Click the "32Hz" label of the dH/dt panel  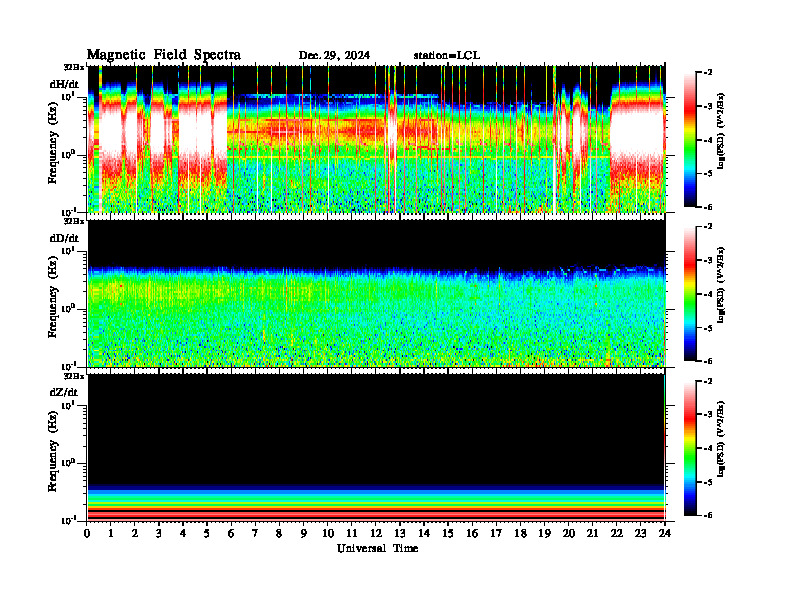[74, 66]
